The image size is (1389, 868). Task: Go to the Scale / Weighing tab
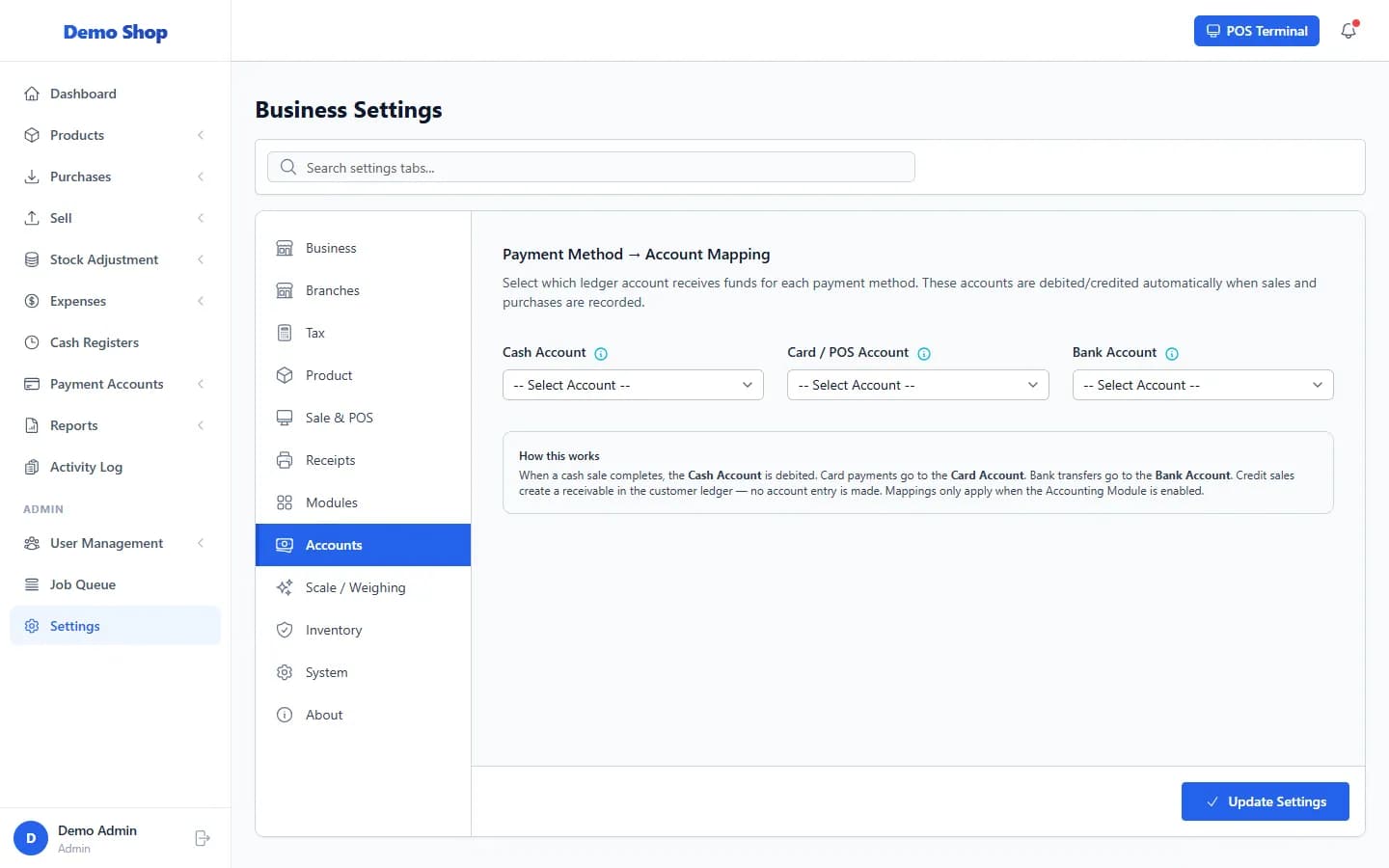pos(363,587)
